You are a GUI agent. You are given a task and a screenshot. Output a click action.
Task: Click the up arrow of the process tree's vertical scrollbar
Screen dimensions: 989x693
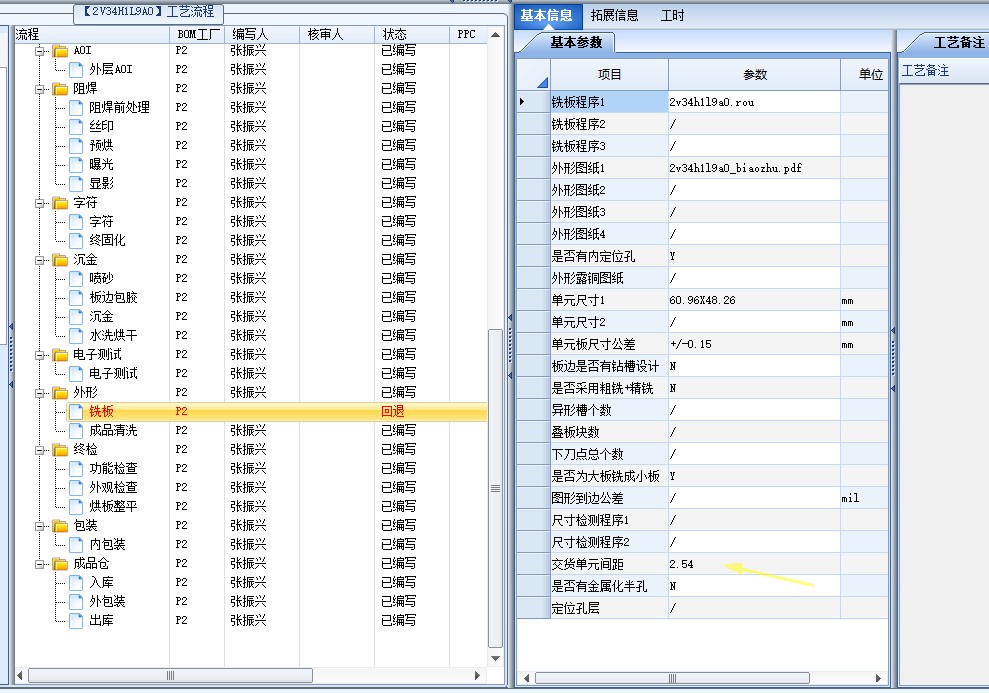click(496, 35)
